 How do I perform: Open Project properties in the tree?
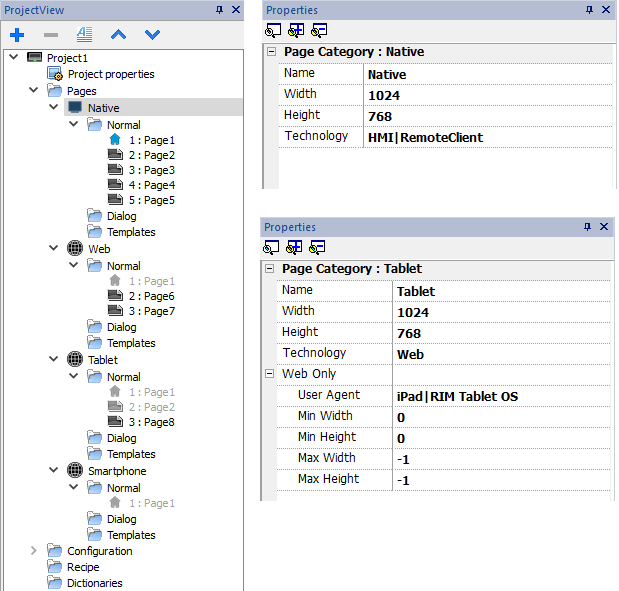pos(110,74)
